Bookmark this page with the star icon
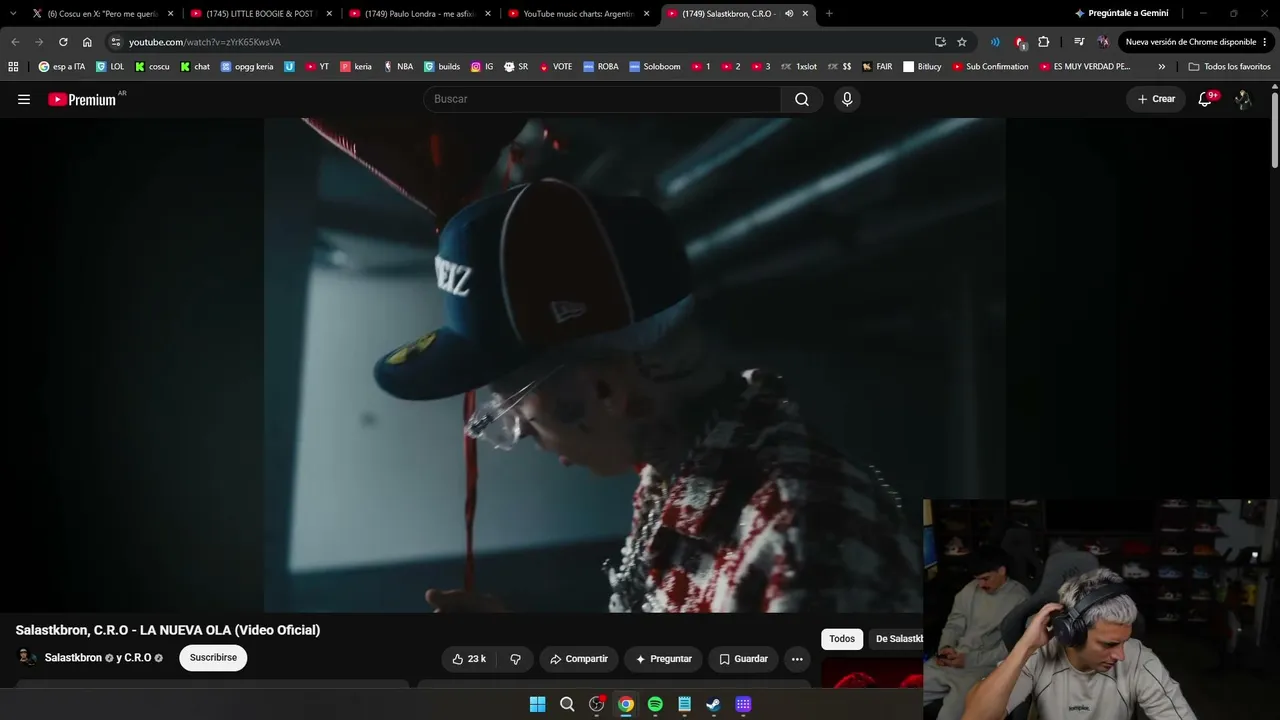The image size is (1280, 720). tap(962, 42)
